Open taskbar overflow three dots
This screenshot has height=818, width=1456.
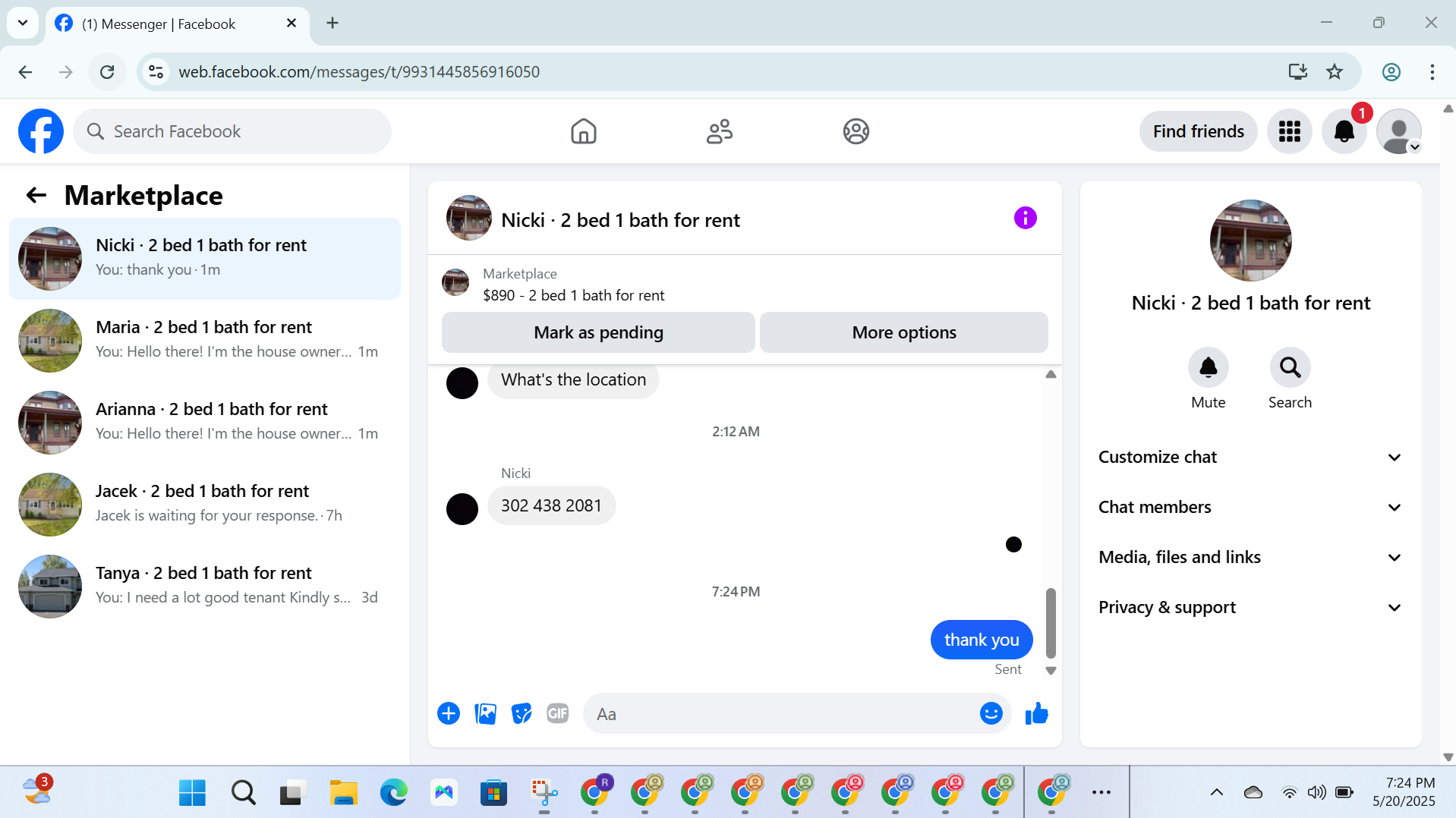[x=1101, y=793]
